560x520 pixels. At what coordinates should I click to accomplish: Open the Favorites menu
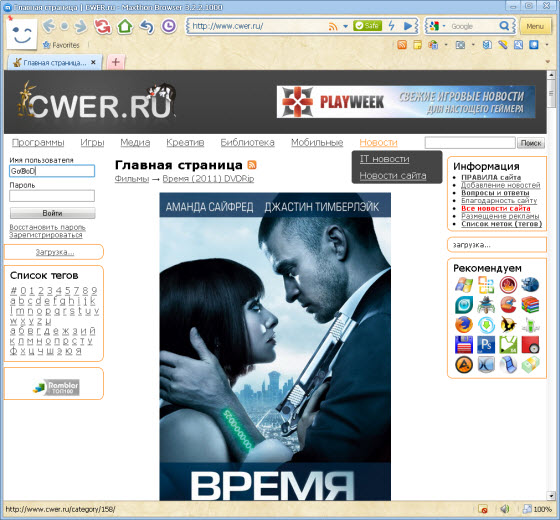(61, 45)
